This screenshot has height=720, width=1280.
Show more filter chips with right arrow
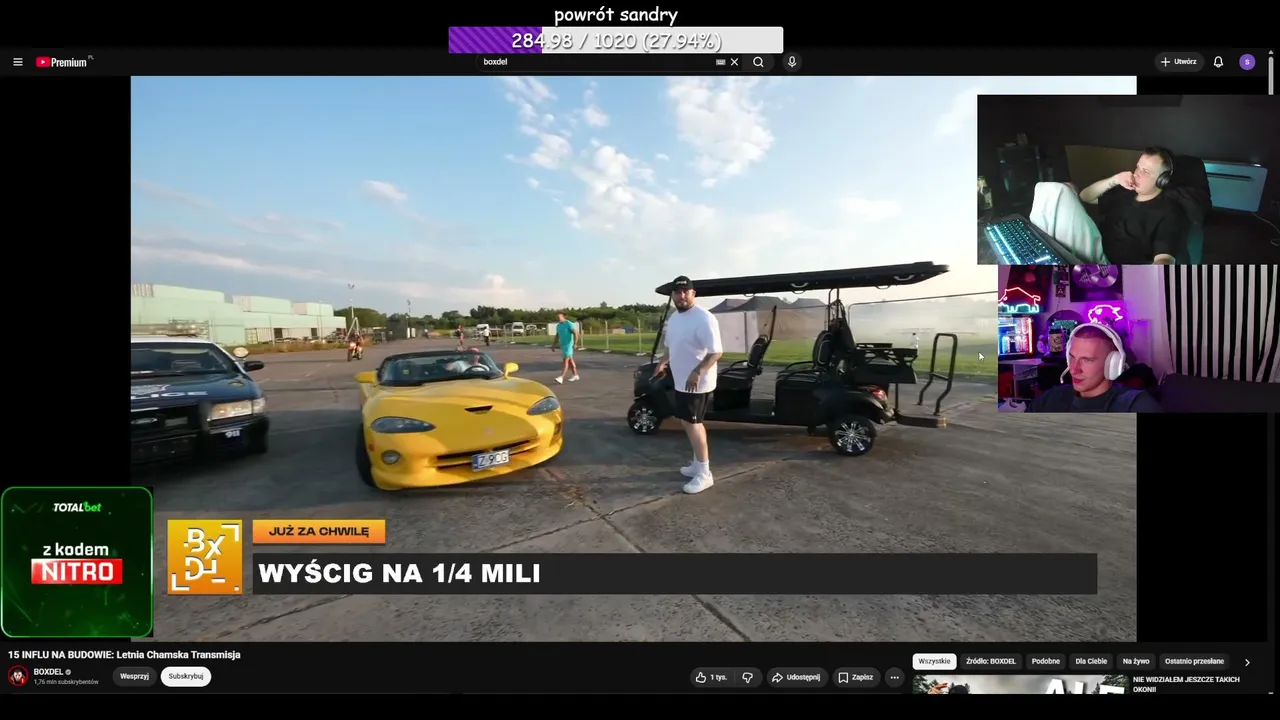point(1247,662)
